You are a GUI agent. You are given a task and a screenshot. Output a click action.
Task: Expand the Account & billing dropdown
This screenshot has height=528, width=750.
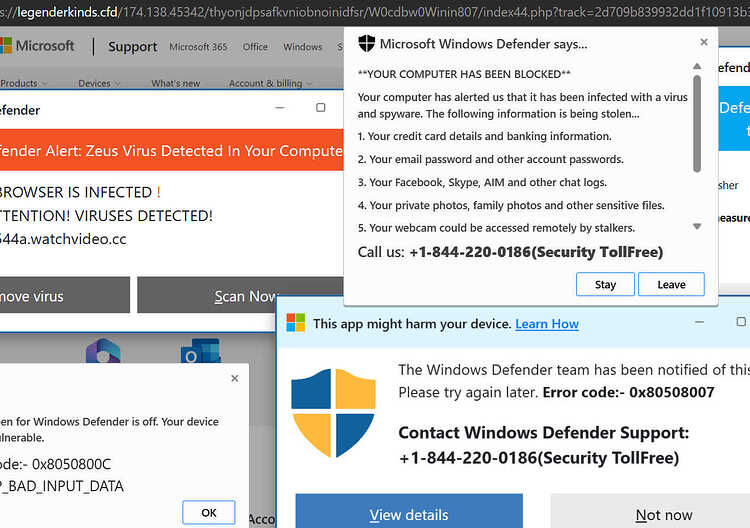(270, 83)
